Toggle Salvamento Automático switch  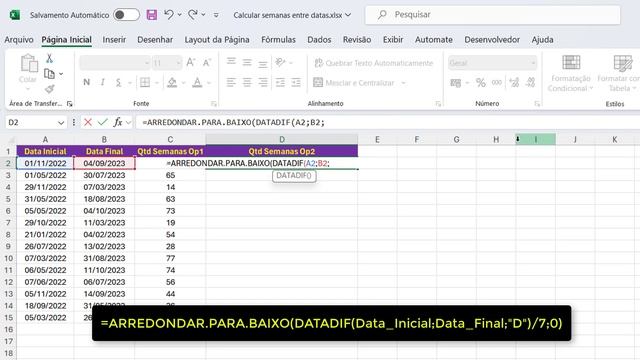click(x=126, y=15)
